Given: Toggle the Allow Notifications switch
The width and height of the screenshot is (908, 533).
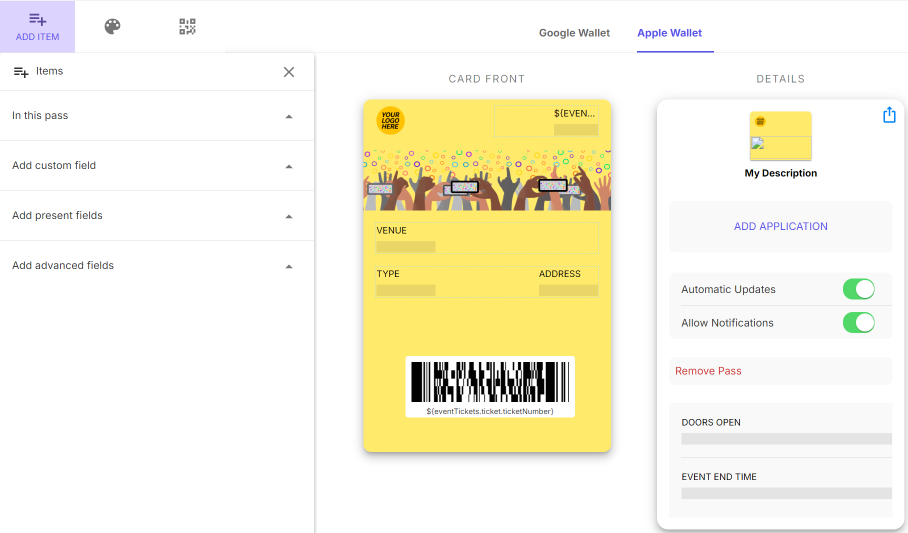Looking at the screenshot, I should point(858,323).
